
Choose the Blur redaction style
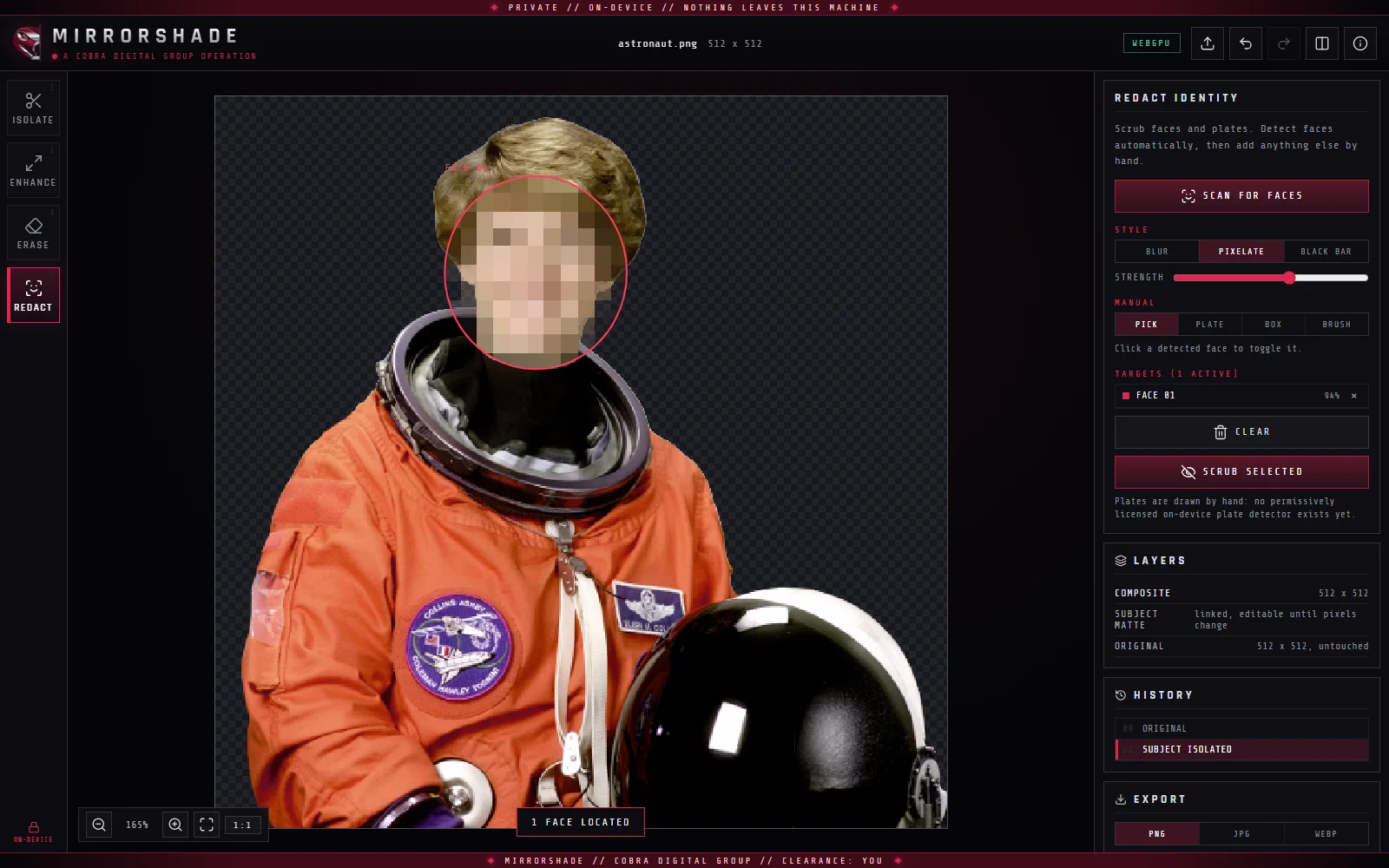[1157, 252]
